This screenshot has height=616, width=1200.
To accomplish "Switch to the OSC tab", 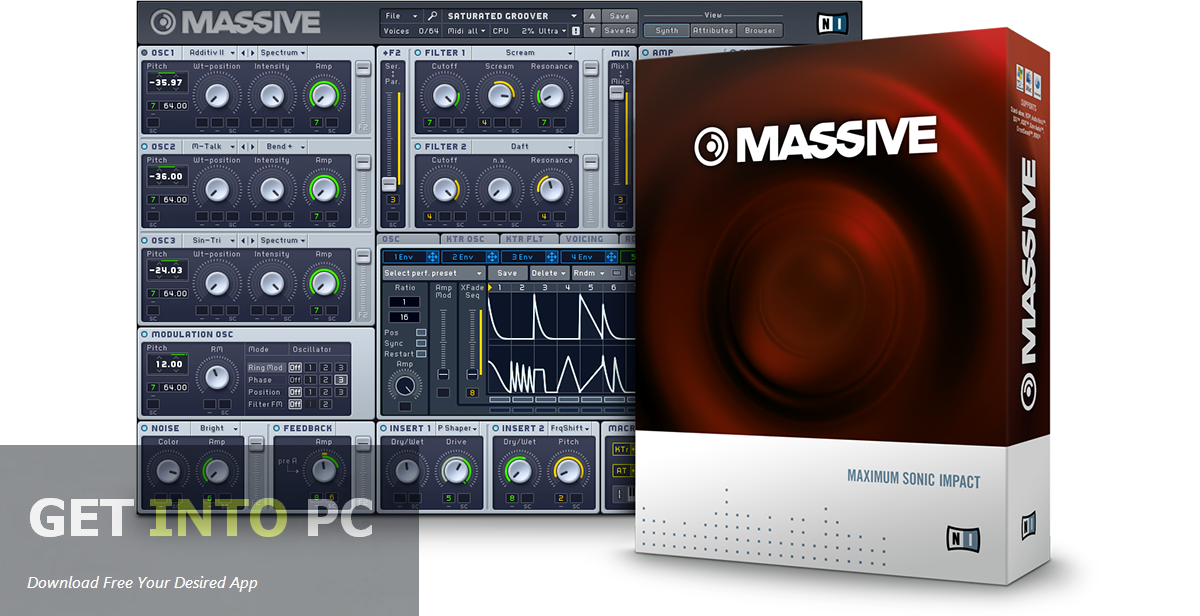I will pos(407,240).
